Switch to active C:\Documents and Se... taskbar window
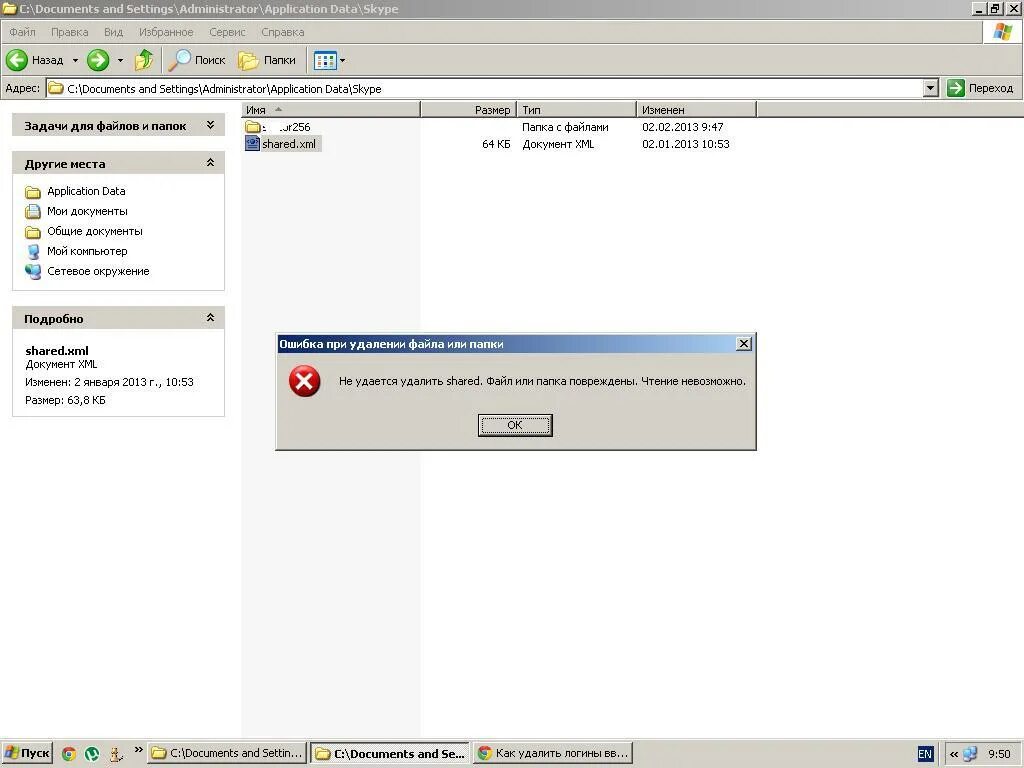 point(391,754)
